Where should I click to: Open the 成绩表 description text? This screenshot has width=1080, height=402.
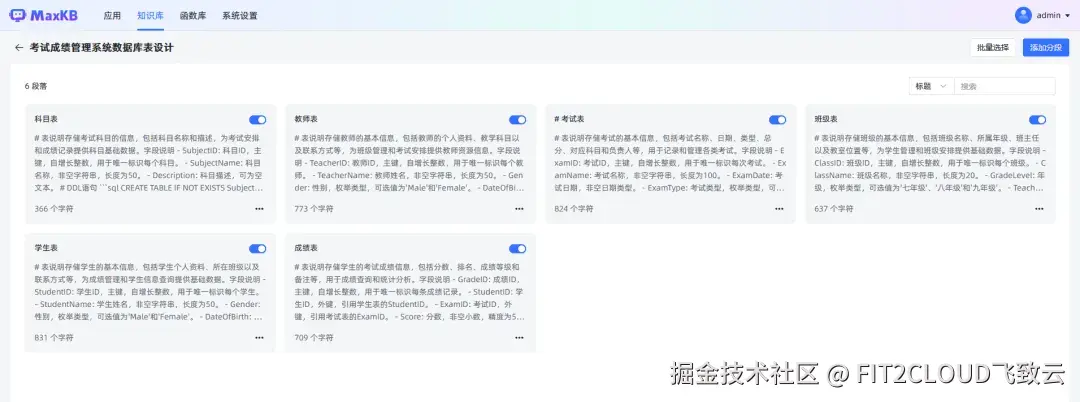pyautogui.click(x=410, y=292)
